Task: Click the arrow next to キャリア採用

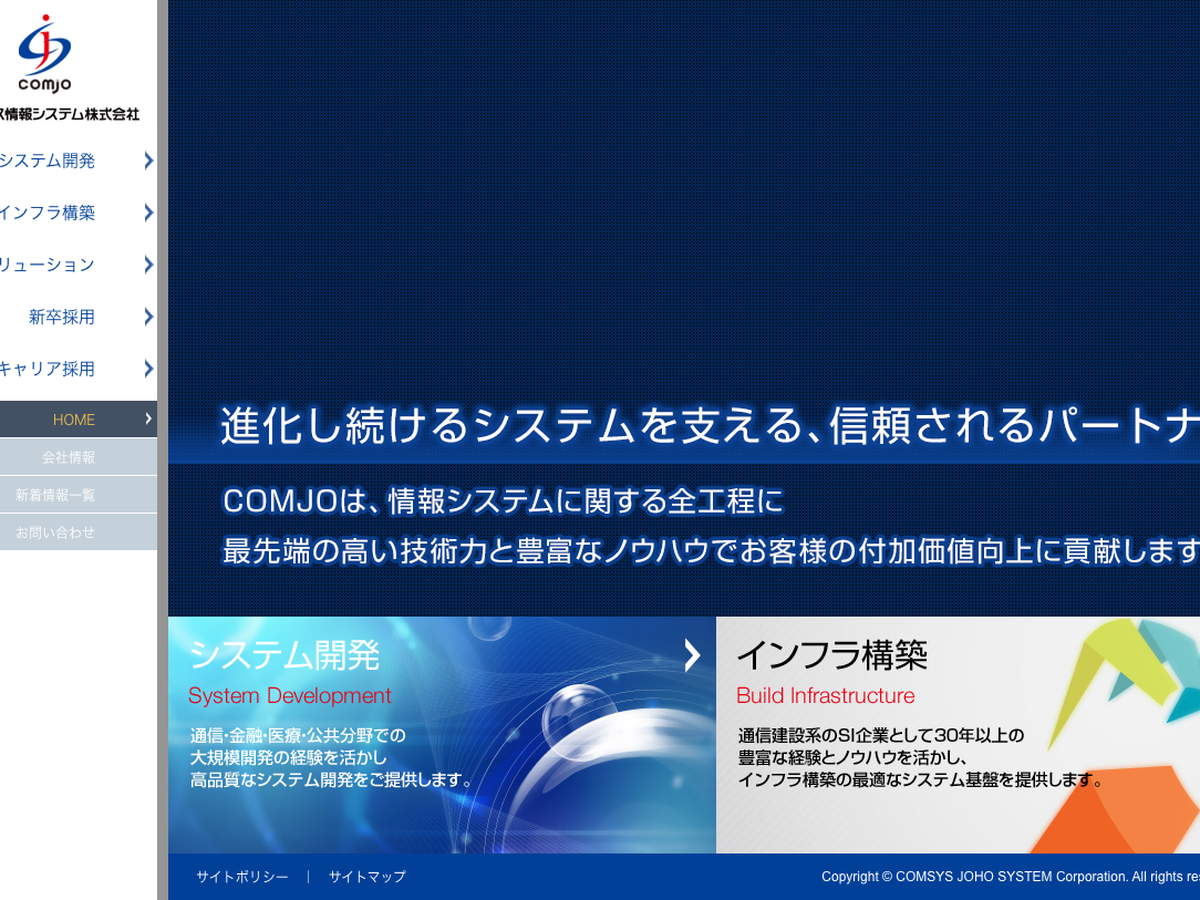Action: [x=148, y=368]
